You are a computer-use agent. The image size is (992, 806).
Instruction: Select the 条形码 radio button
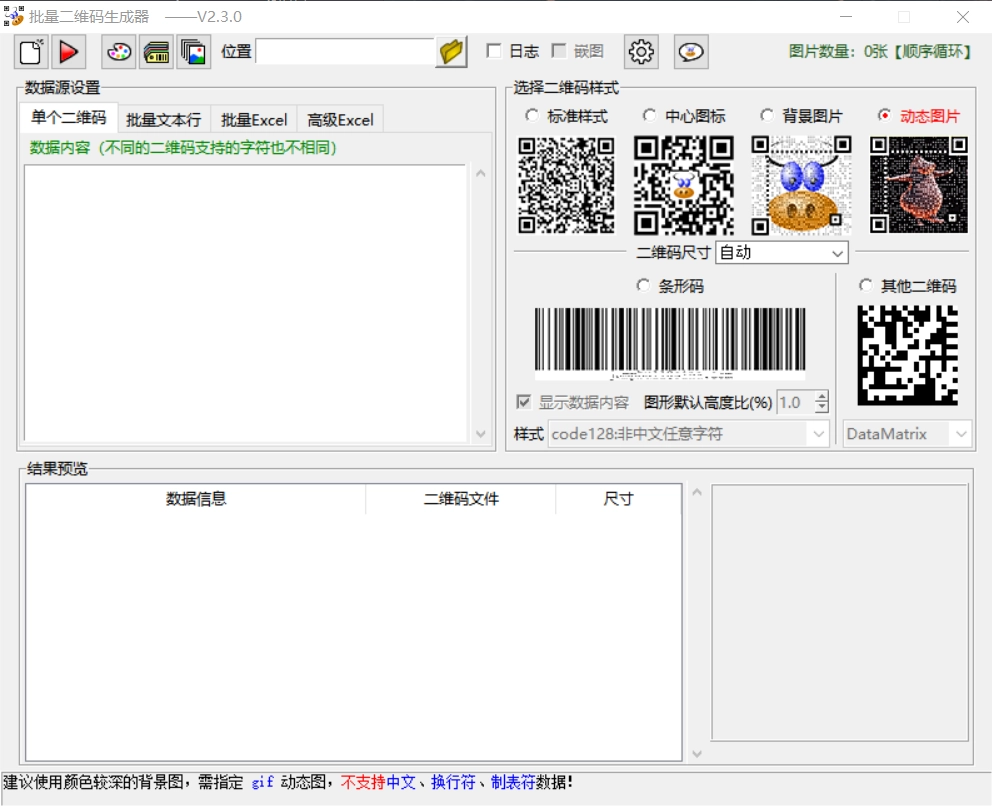pos(643,285)
